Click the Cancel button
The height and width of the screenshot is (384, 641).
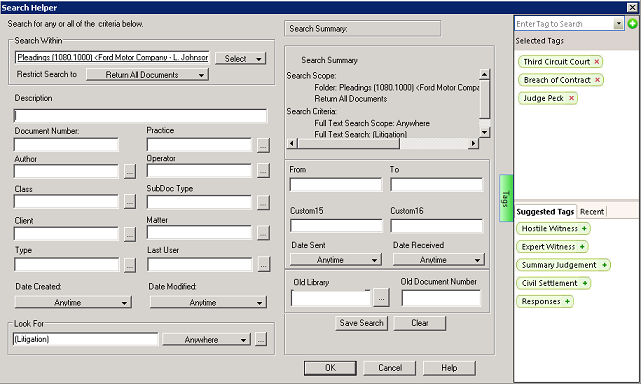pos(390,368)
